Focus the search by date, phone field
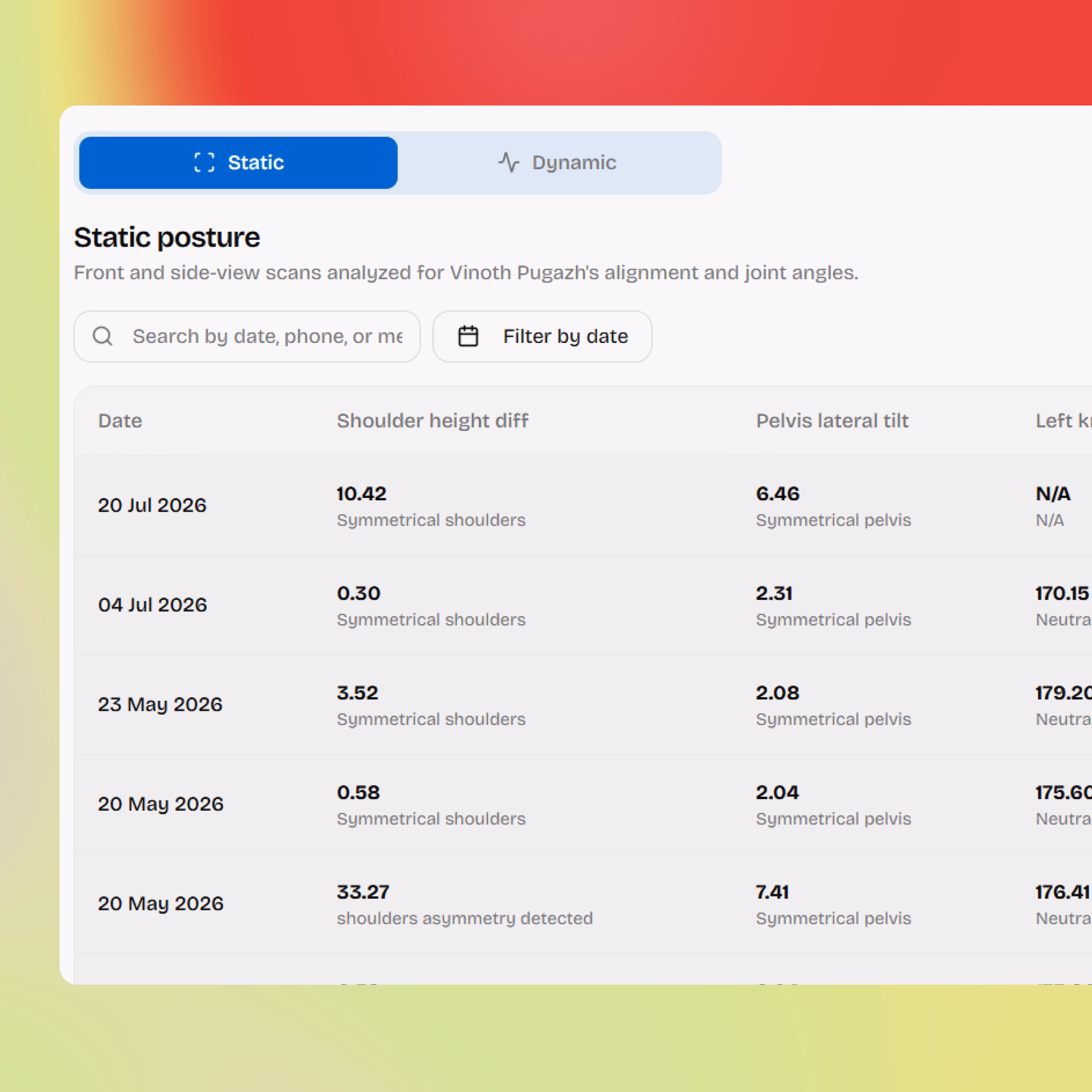The height and width of the screenshot is (1092, 1092). [247, 336]
